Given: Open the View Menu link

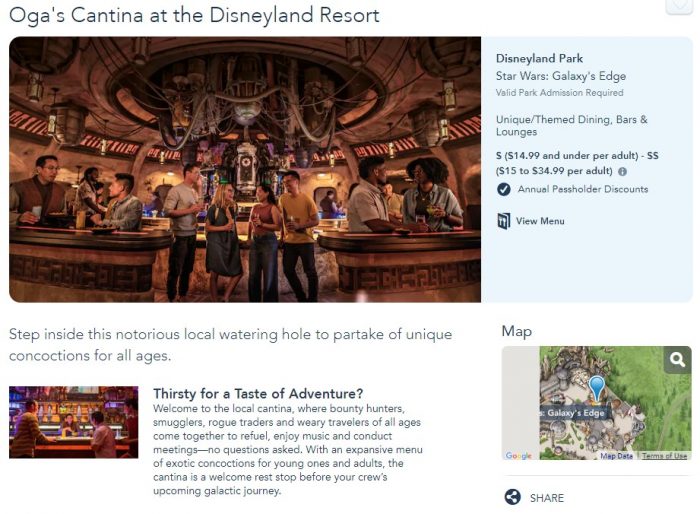Looking at the screenshot, I should click(x=540, y=221).
